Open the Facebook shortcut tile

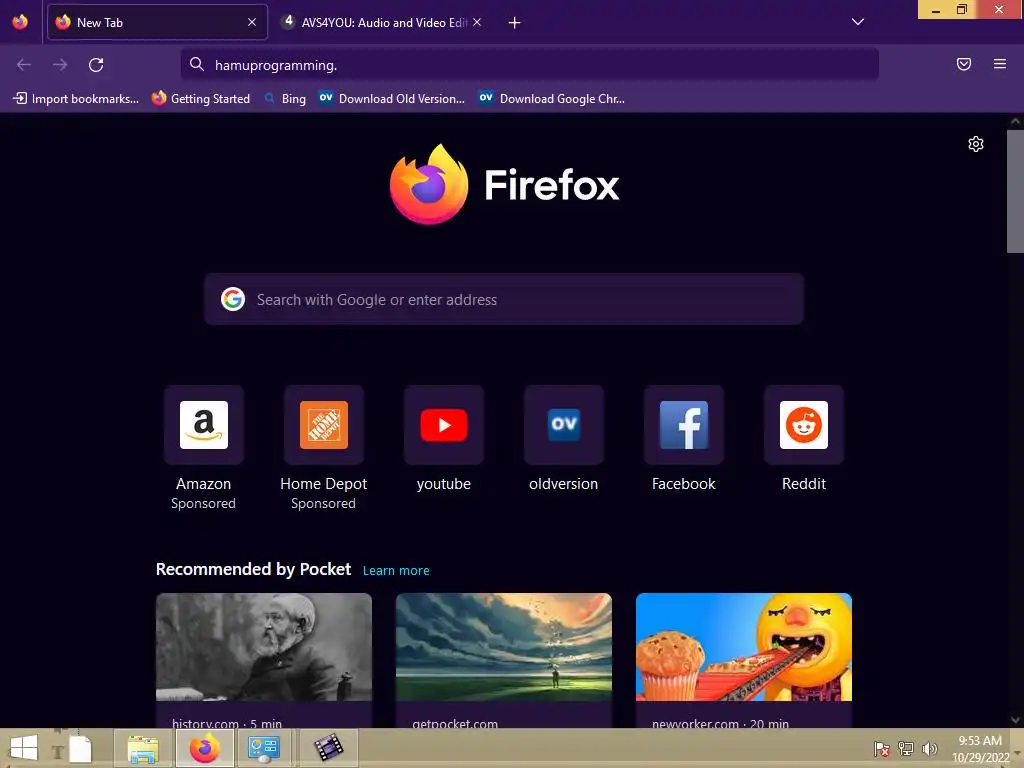684,425
